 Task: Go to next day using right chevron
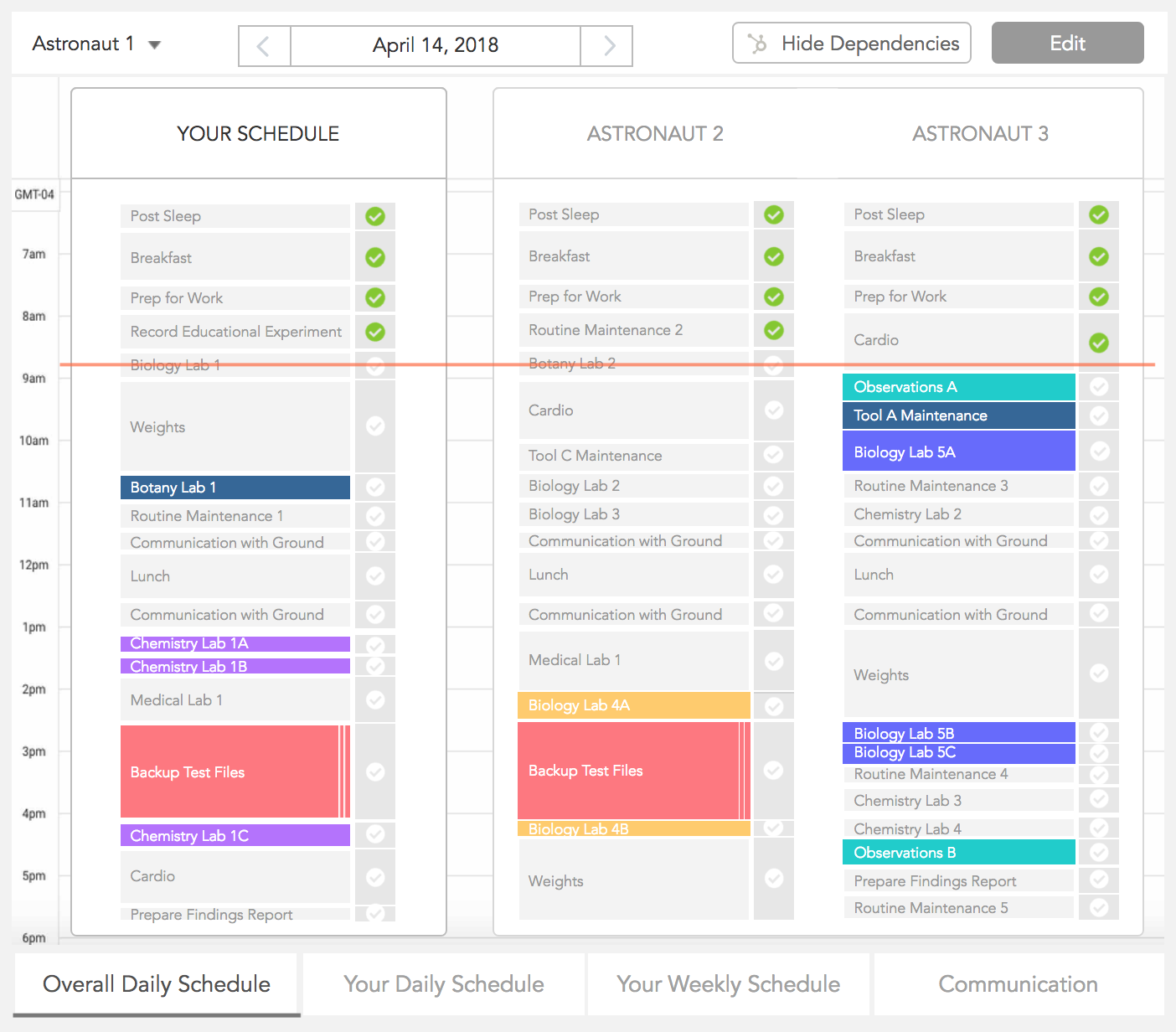point(607,46)
